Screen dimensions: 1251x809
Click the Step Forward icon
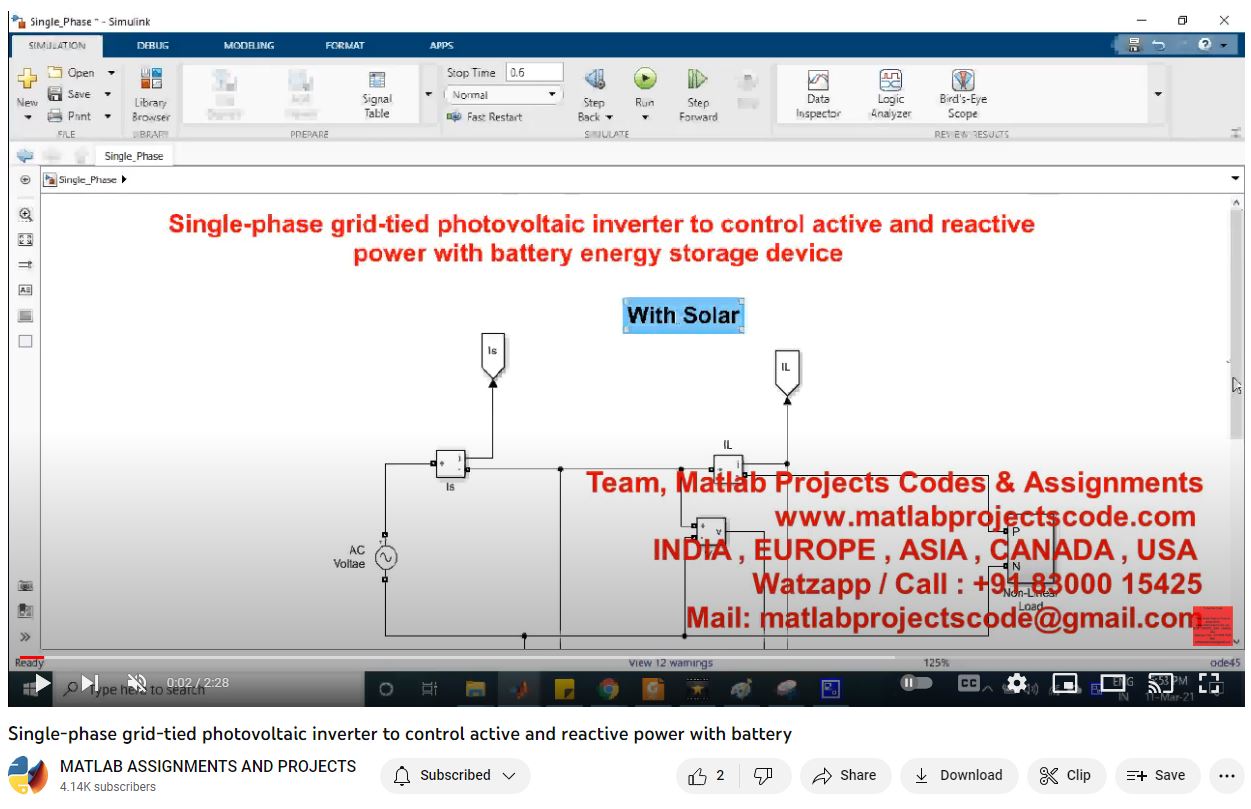point(697,79)
